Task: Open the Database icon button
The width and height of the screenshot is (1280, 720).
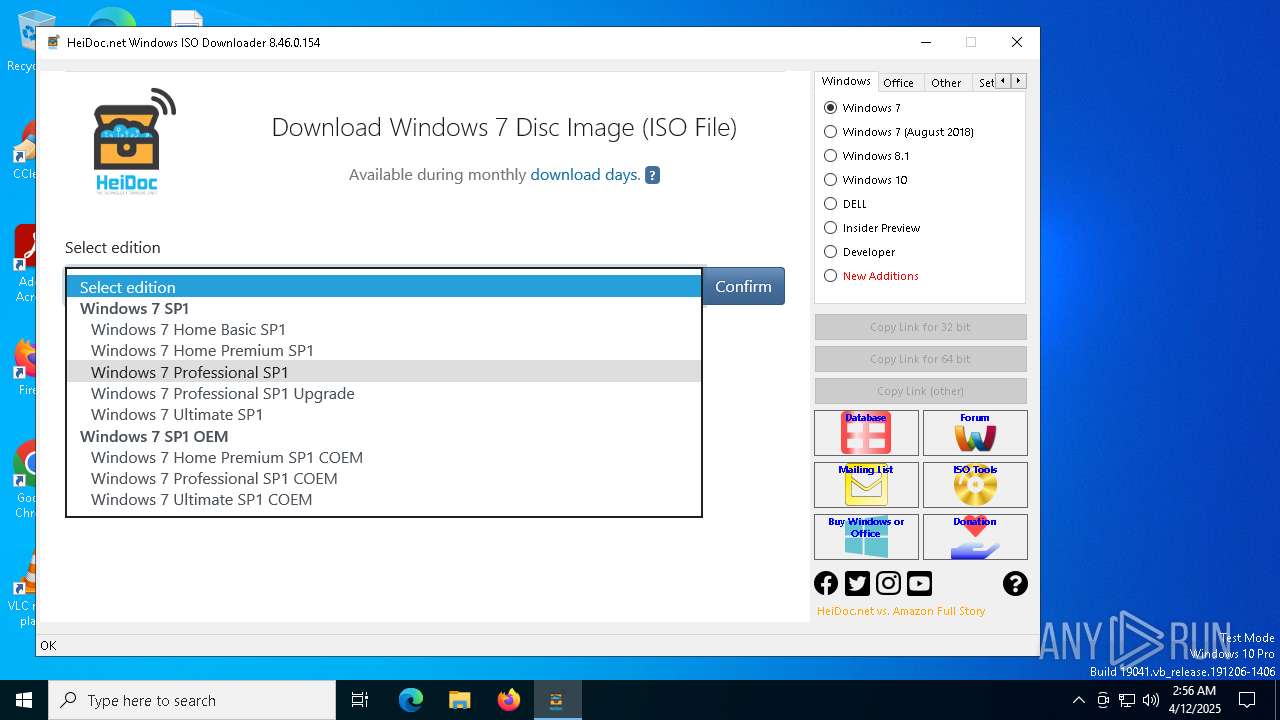Action: coord(866,433)
